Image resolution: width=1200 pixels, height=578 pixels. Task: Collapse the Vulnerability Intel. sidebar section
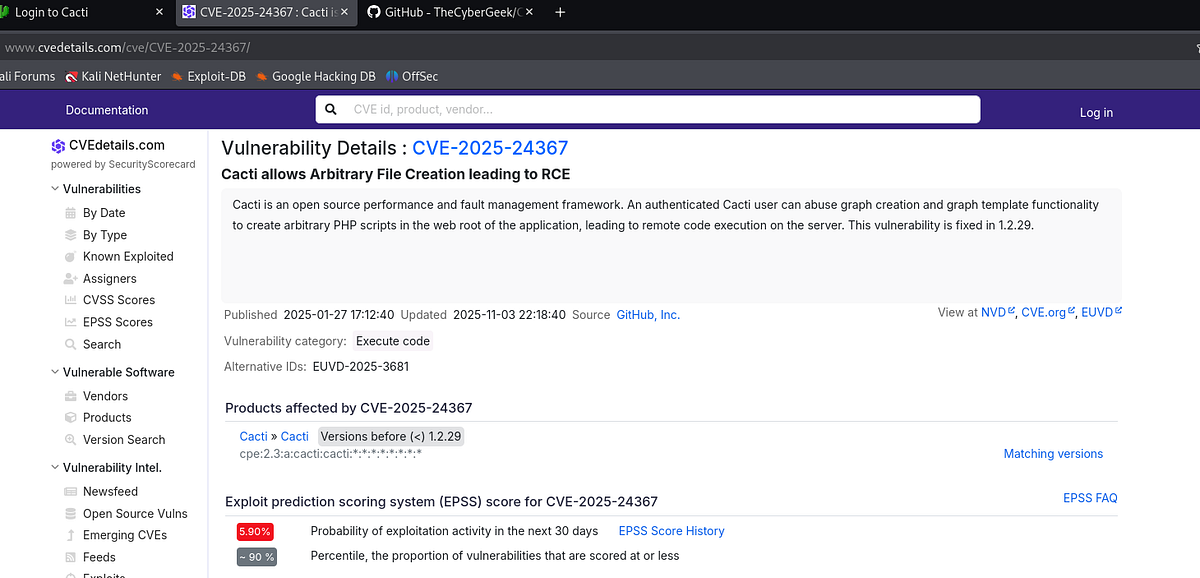55,468
